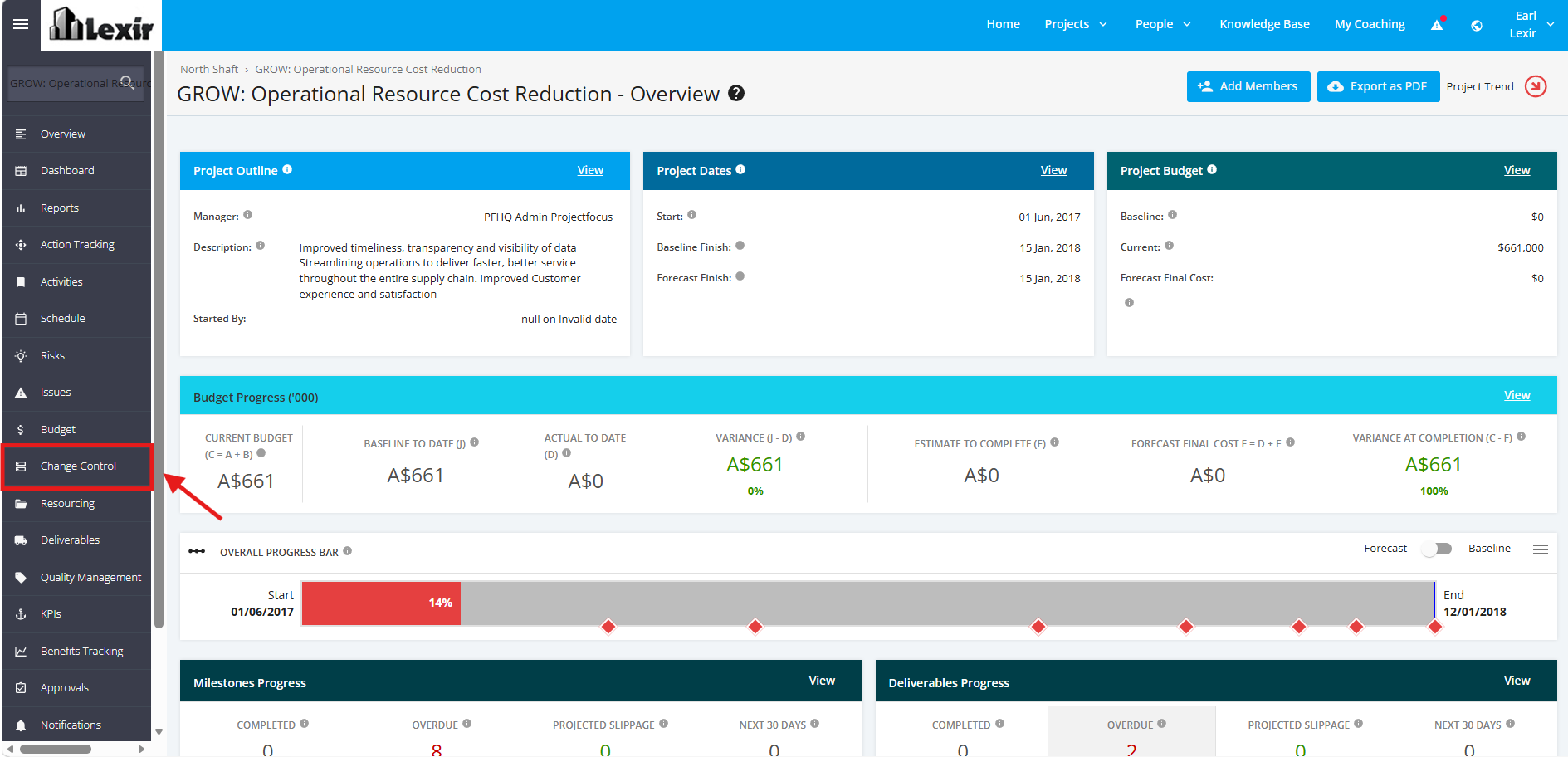This screenshot has width=1568, height=757.
Task: Click the Project Outline info icon
Action: 287,169
